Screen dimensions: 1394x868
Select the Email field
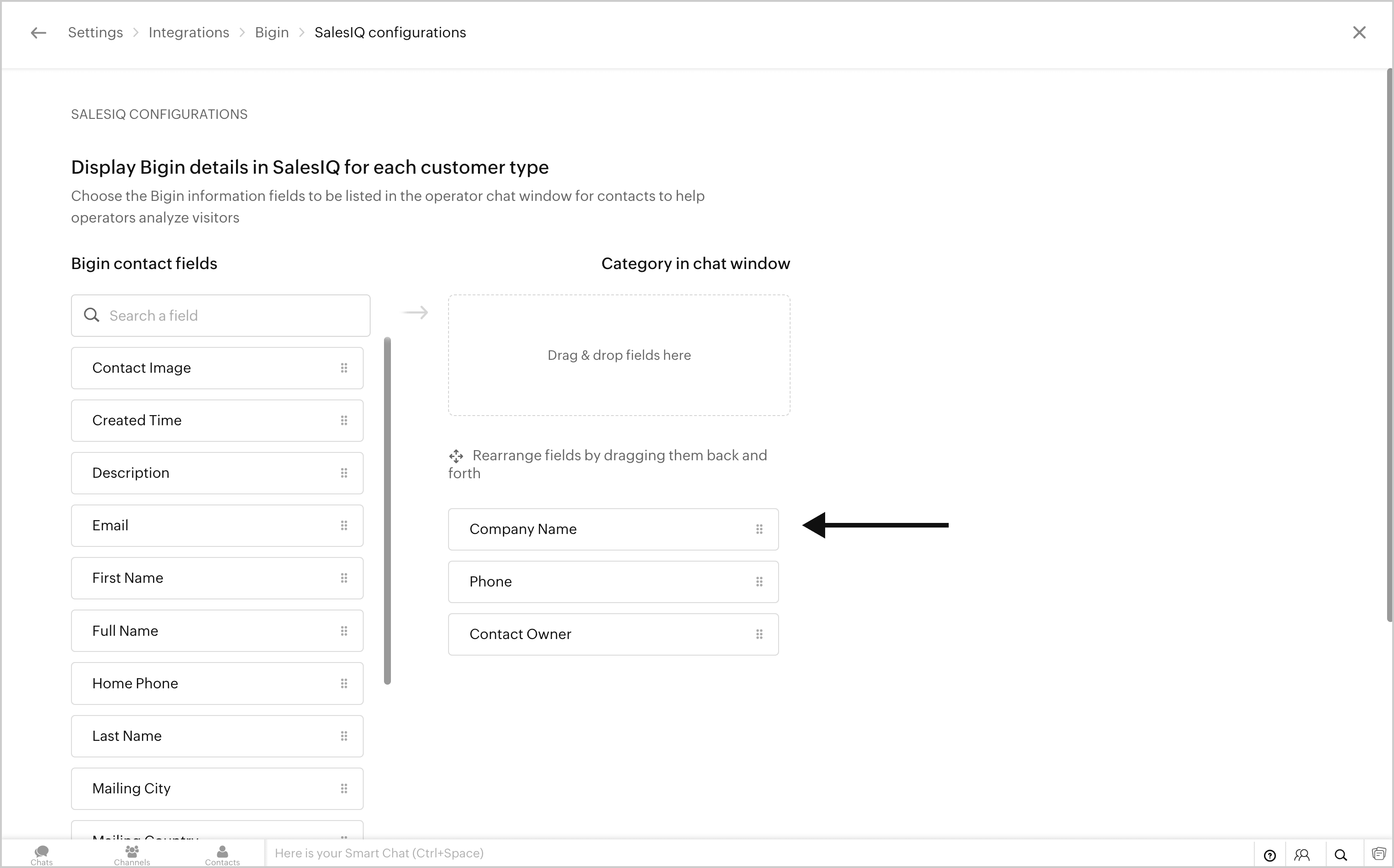[x=217, y=526]
